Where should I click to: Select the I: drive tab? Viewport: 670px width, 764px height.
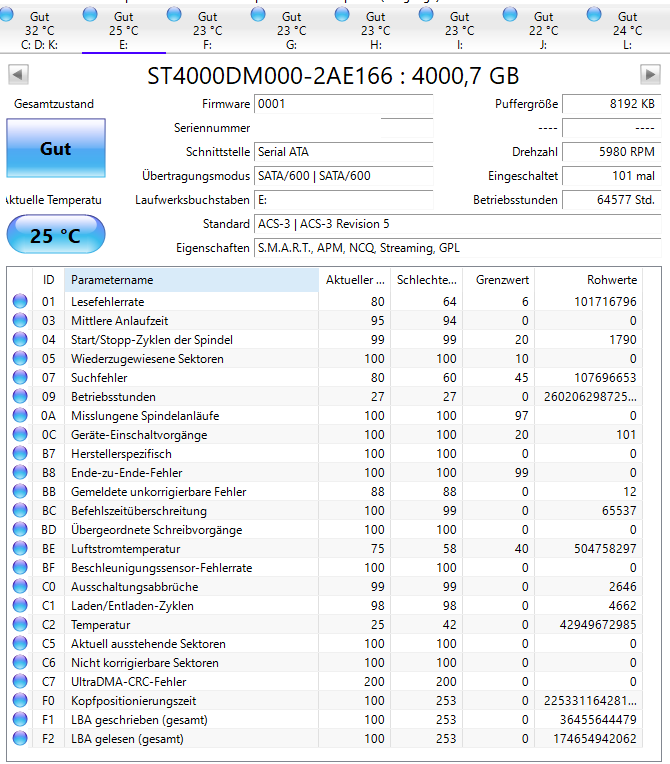tap(459, 30)
